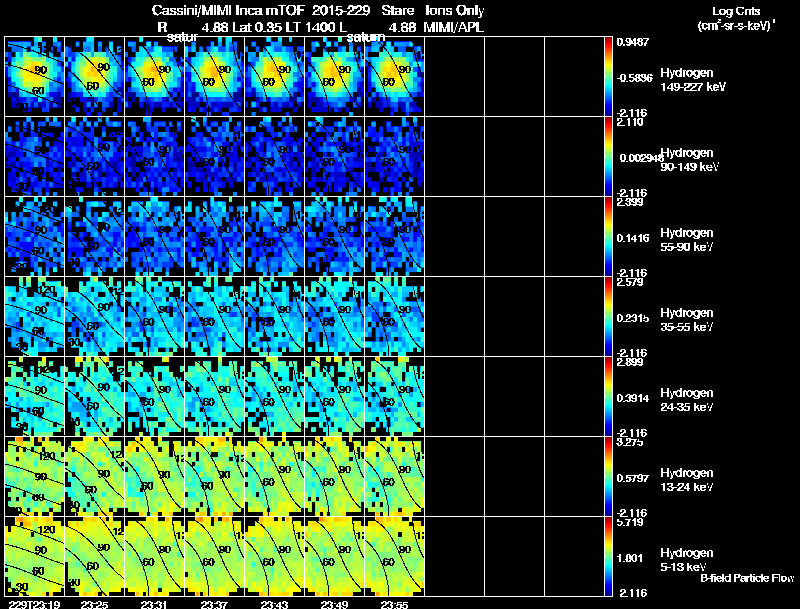Select the 55-90 keV panel at 23:49
This screenshot has height=609, width=800.
click(x=334, y=237)
